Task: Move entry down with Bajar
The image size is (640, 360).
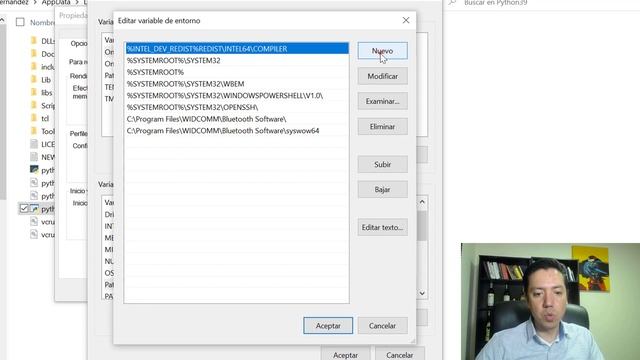Action: coord(382,189)
